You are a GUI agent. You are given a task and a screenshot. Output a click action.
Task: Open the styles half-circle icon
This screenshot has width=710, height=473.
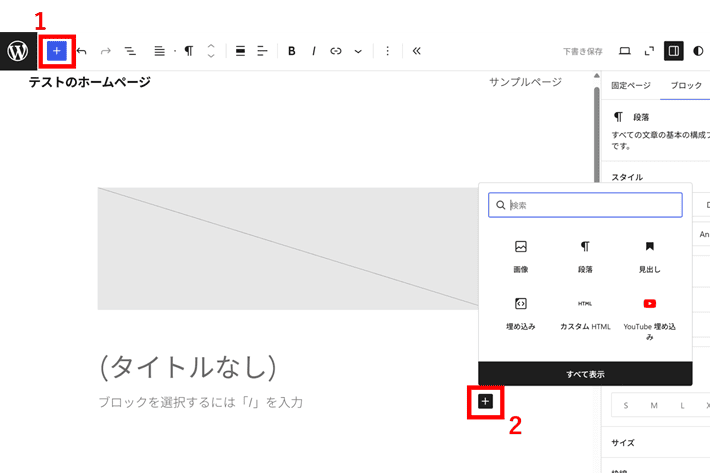point(698,51)
